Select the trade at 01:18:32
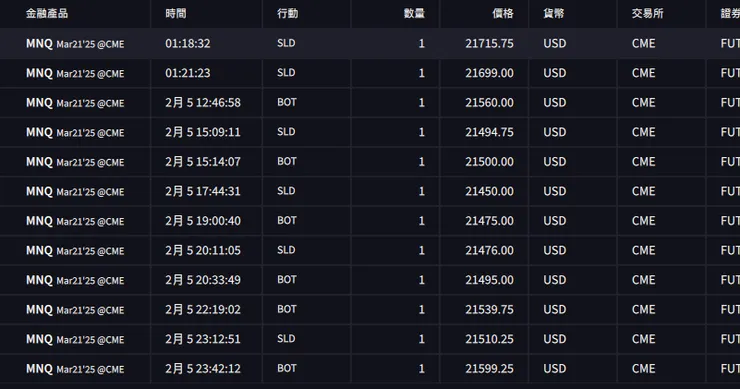This screenshot has width=740, height=389. click(370, 43)
